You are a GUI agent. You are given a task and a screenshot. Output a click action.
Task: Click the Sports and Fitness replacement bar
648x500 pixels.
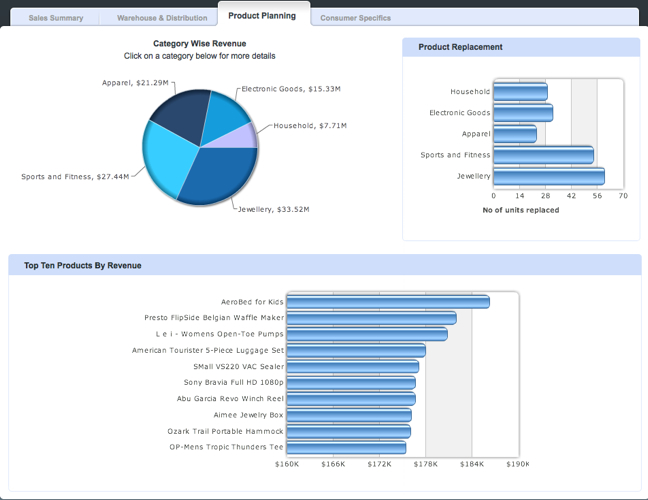(544, 155)
